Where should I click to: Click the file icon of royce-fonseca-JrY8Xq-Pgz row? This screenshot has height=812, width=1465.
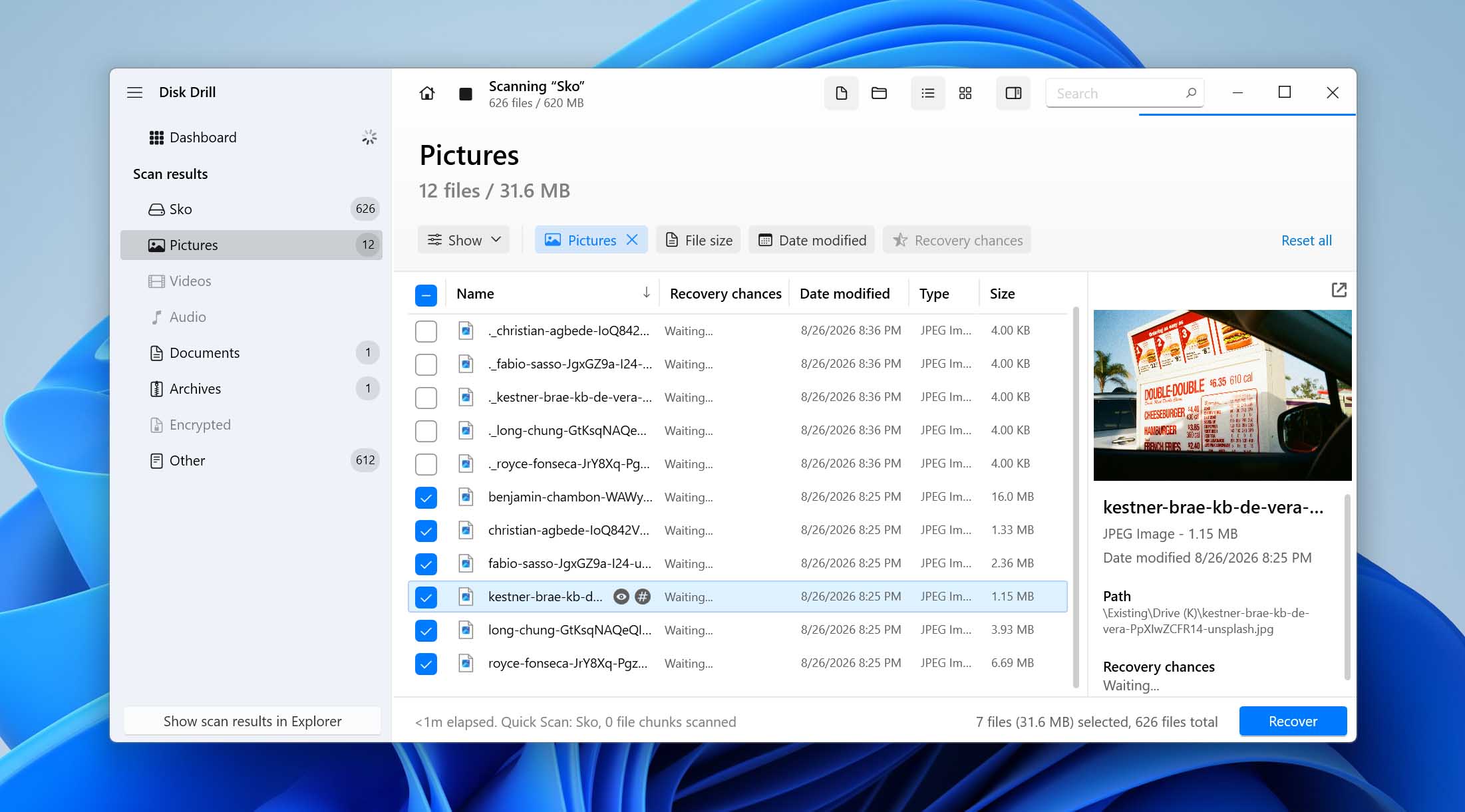[466, 663]
